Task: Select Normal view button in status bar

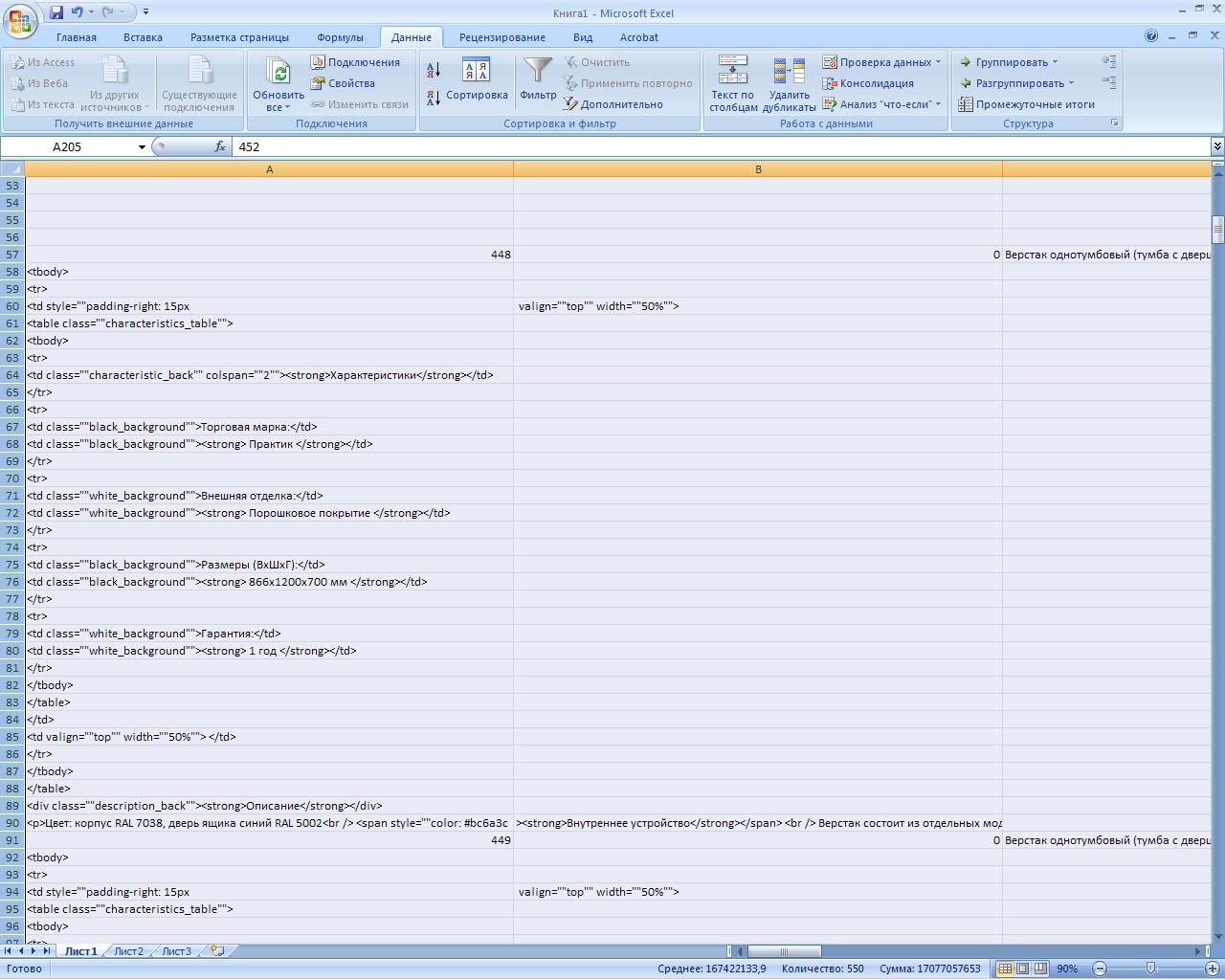Action: (1005, 969)
